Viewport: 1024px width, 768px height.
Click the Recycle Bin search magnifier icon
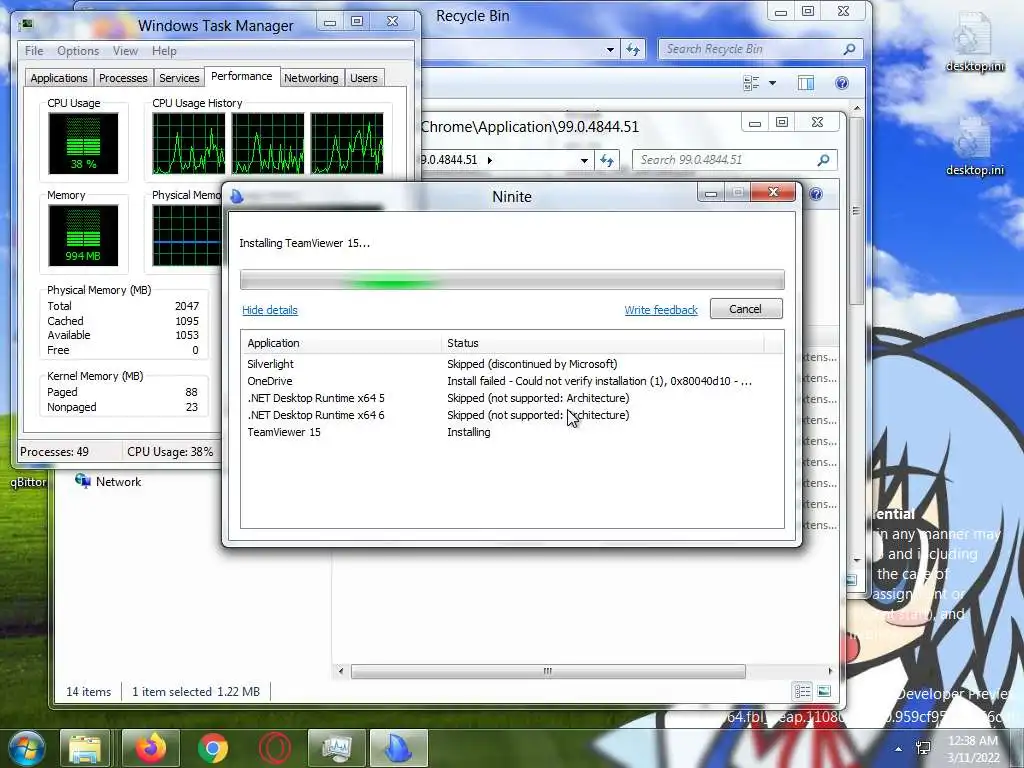pos(850,49)
